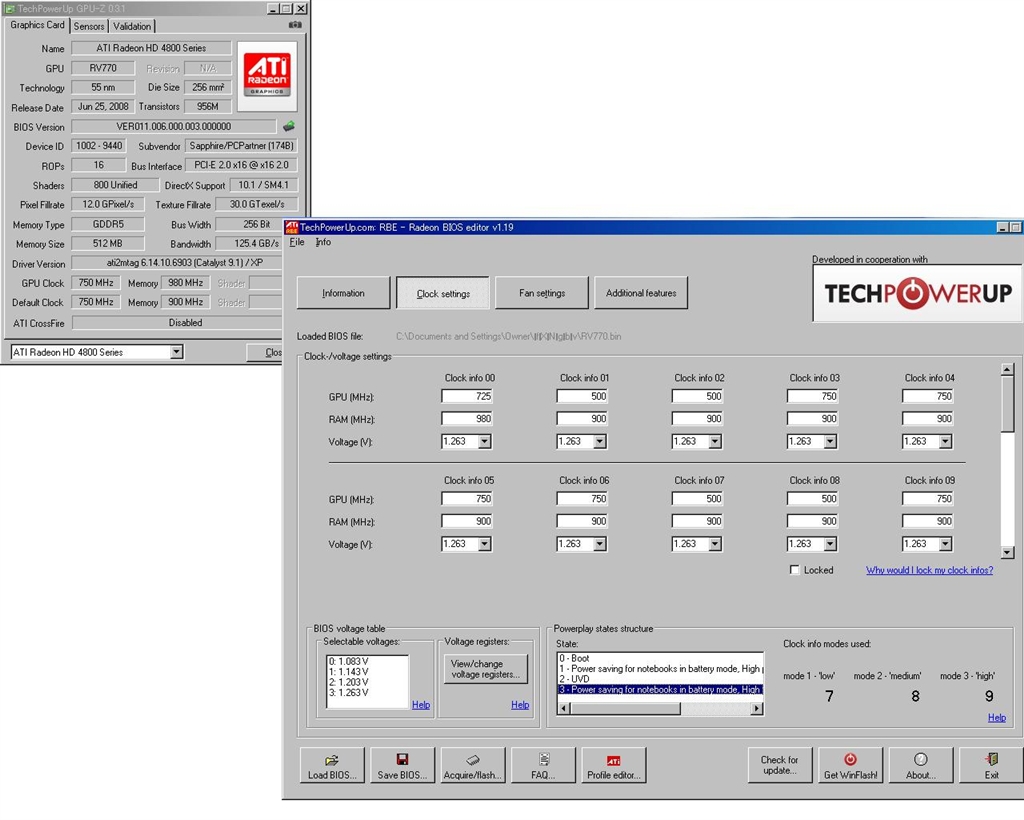Expand Clock info 03 voltage dropdown
1024x820 pixels.
pos(830,442)
